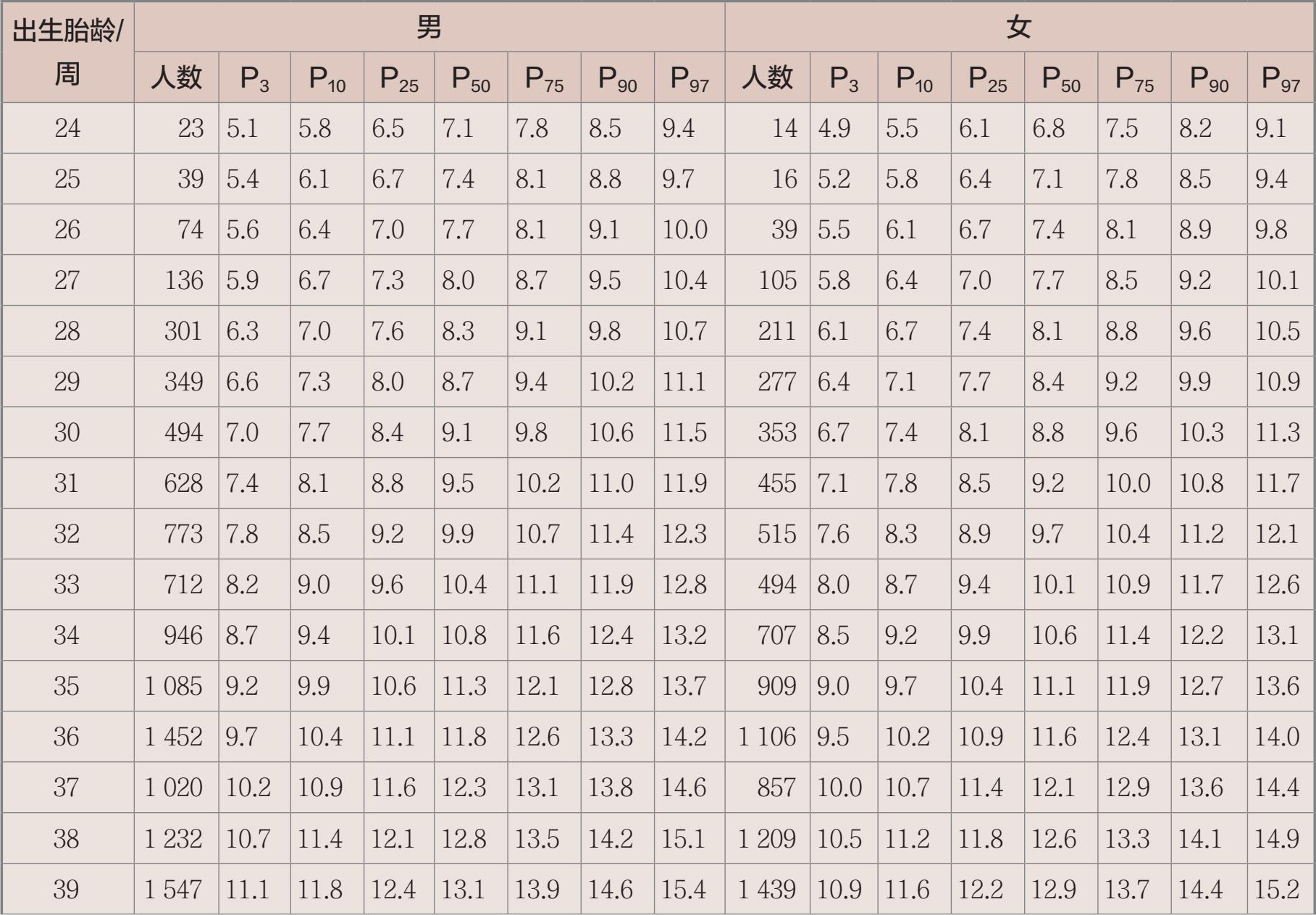This screenshot has height=915, width=1316.
Task: Click female P97 value 15.2 in week 39
Action: coord(1277,889)
